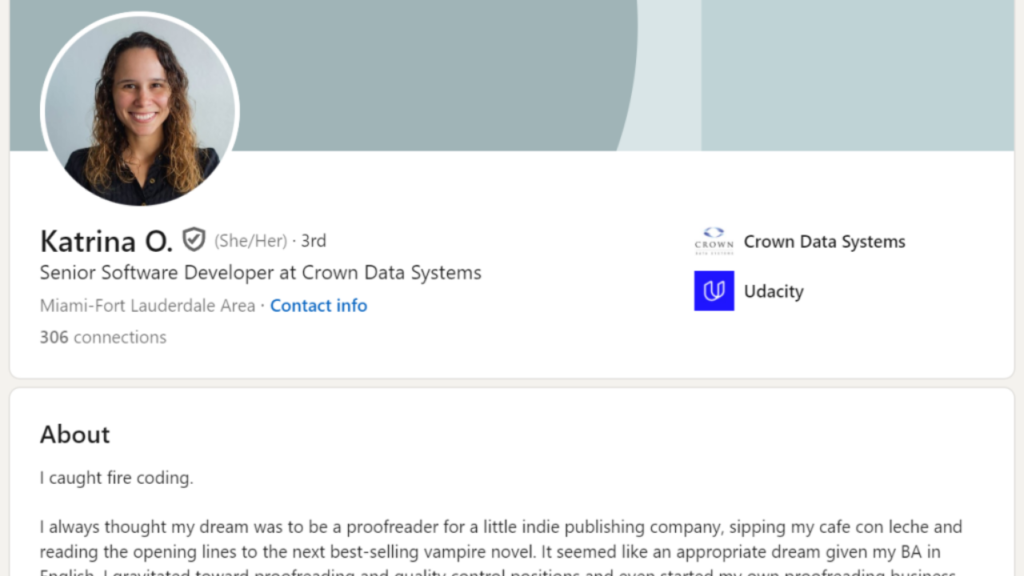Click the Senior Software Developer headline
This screenshot has width=1024, height=576.
tap(260, 273)
